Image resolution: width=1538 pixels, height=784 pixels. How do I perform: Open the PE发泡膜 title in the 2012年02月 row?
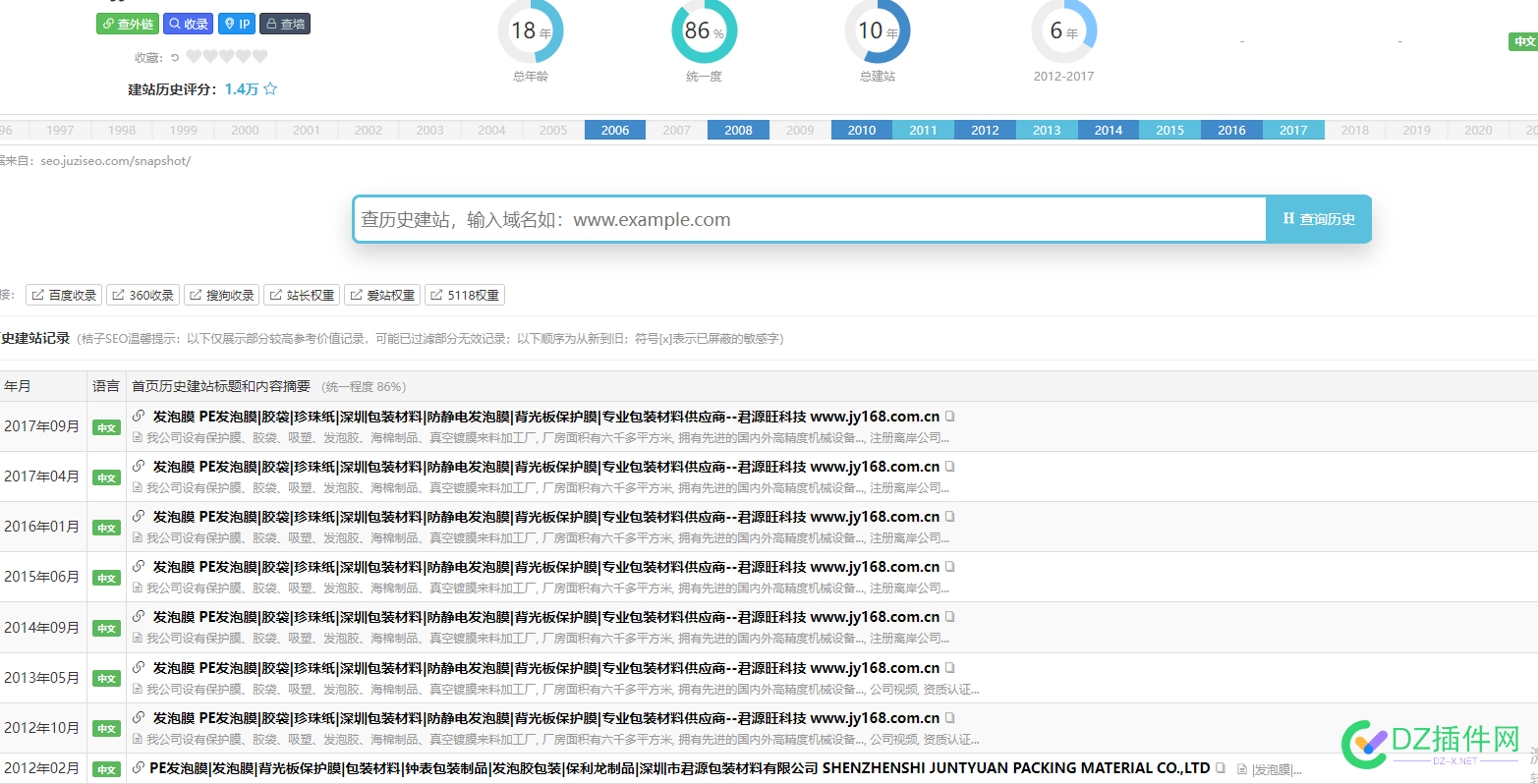pyautogui.click(x=679, y=768)
